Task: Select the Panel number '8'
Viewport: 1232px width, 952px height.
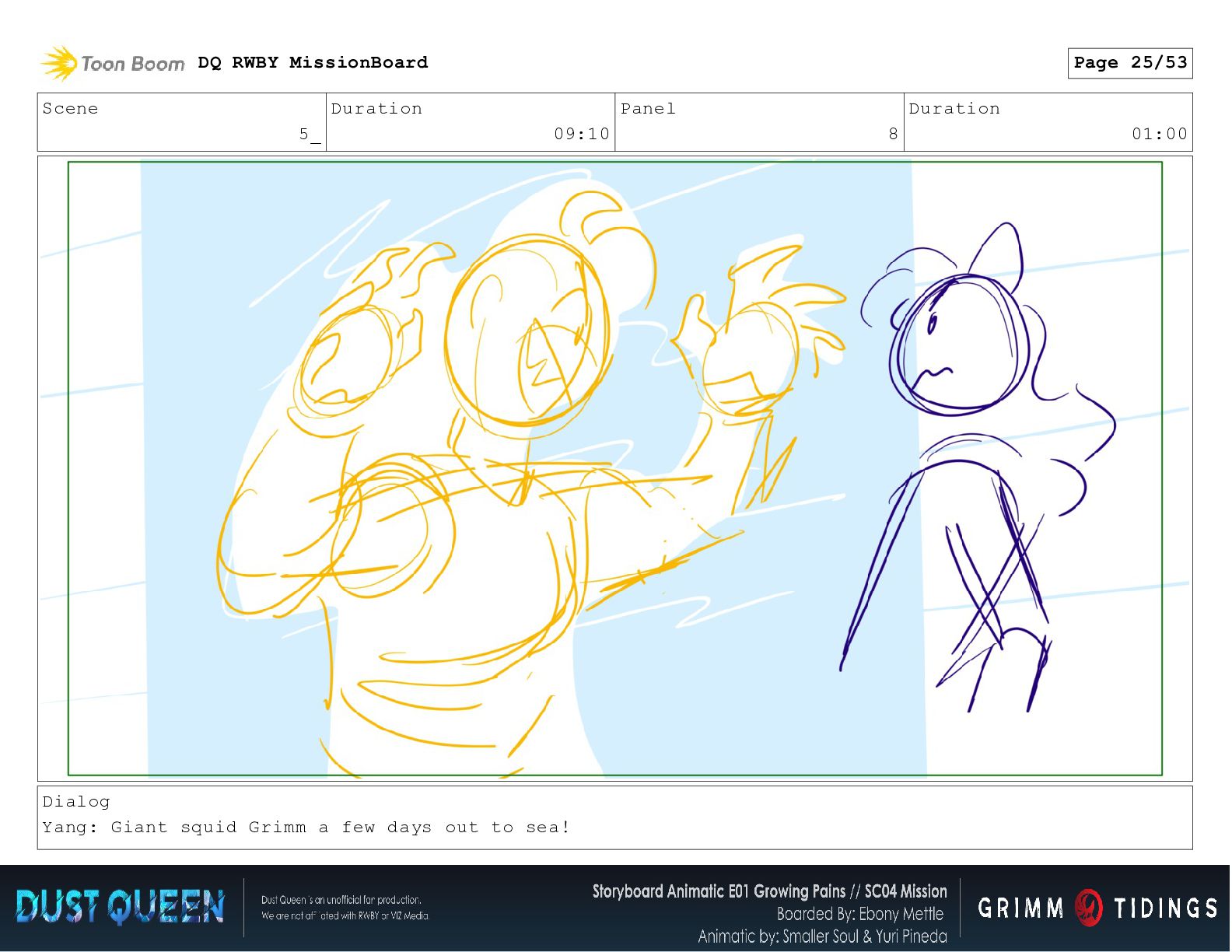Action: [893, 134]
